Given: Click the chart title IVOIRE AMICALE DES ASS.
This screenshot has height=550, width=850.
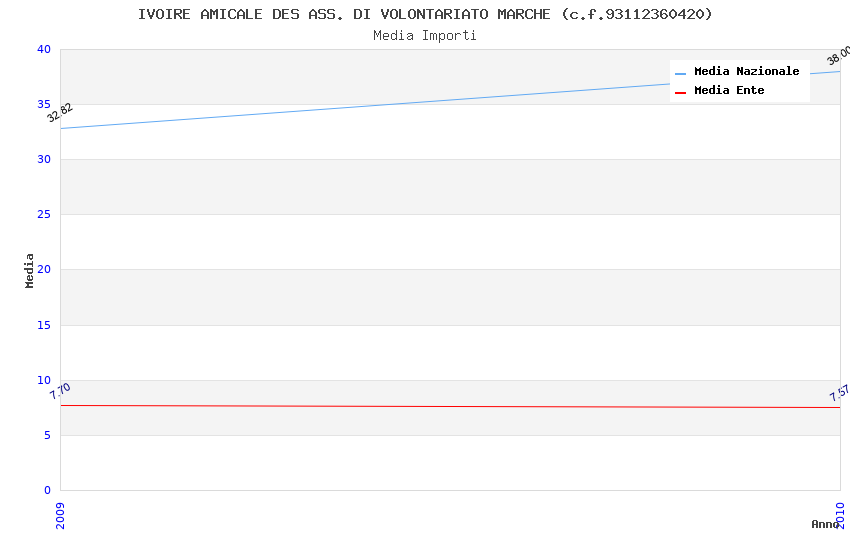Looking at the screenshot, I should [425, 14].
